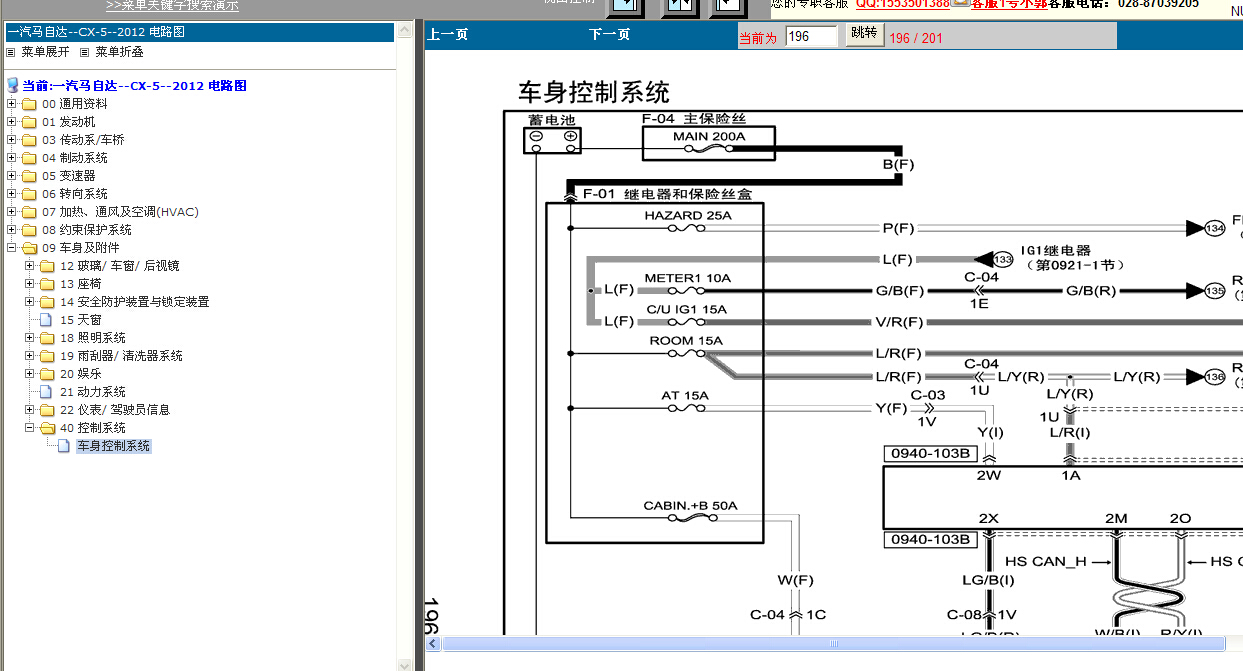Focus the page number field showing 196
The height and width of the screenshot is (671, 1243).
[811, 36]
